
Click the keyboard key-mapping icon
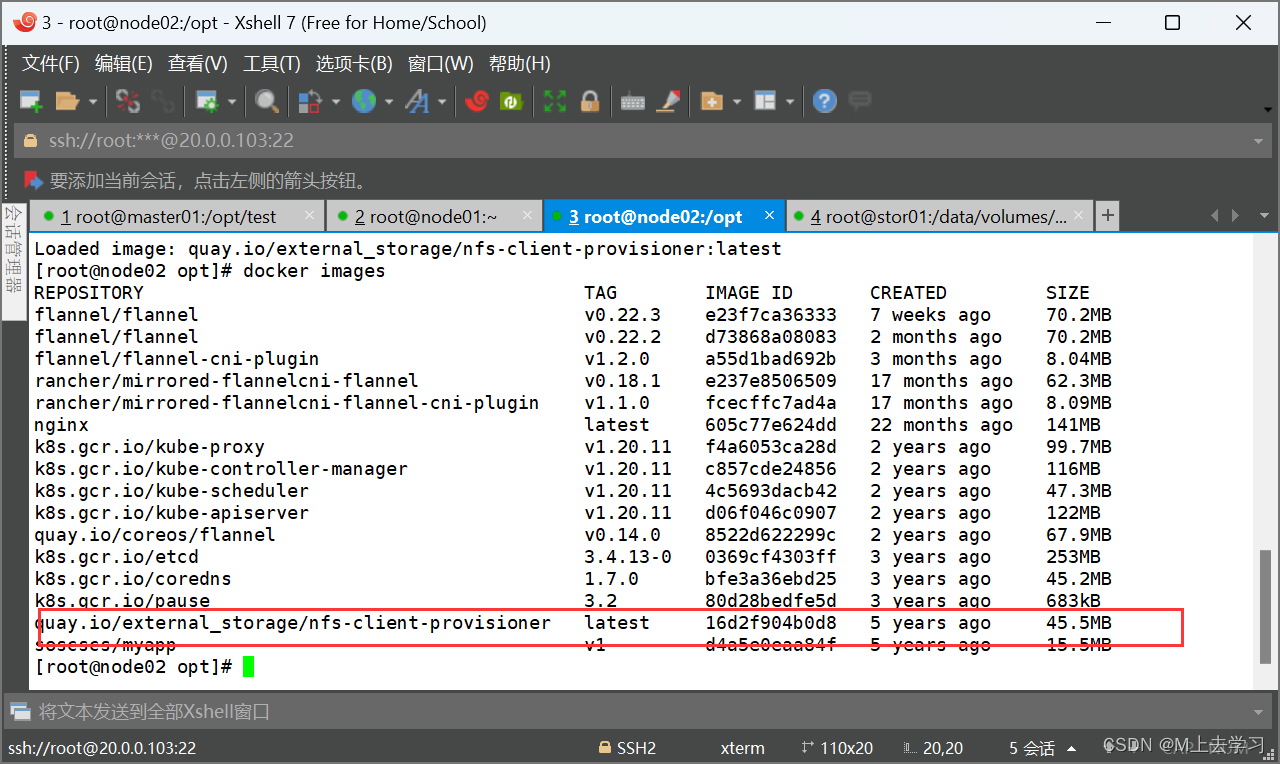click(633, 101)
